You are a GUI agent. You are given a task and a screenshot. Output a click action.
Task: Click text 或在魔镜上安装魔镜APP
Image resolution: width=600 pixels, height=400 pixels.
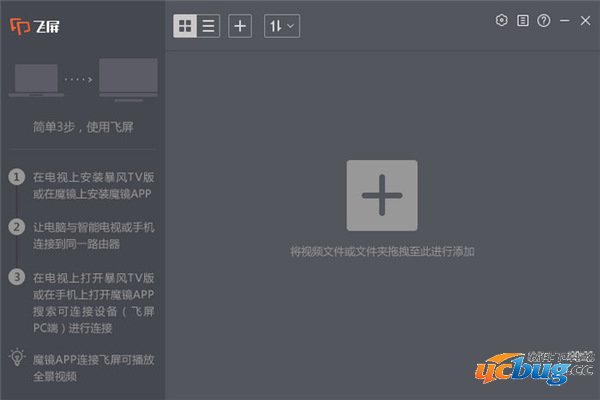click(92, 194)
